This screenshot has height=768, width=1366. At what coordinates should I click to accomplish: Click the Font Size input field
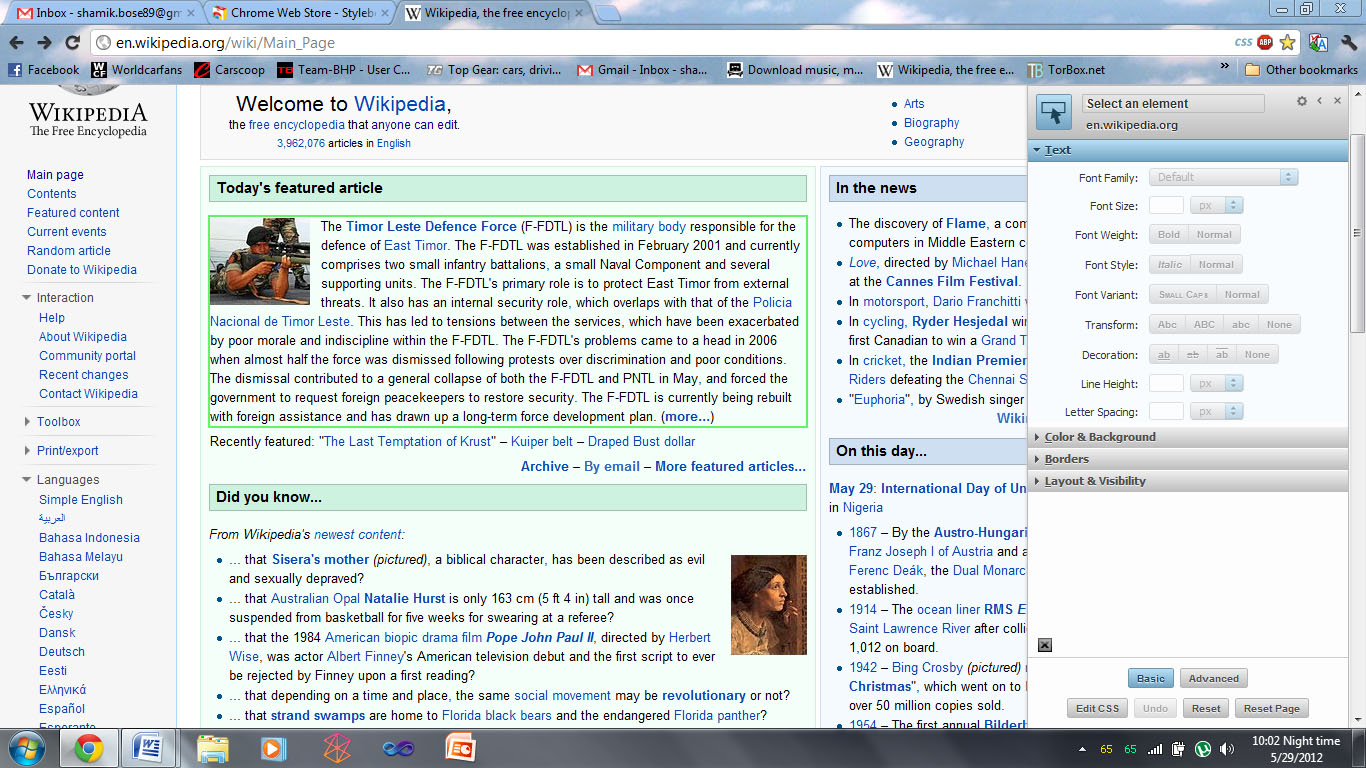point(1166,205)
